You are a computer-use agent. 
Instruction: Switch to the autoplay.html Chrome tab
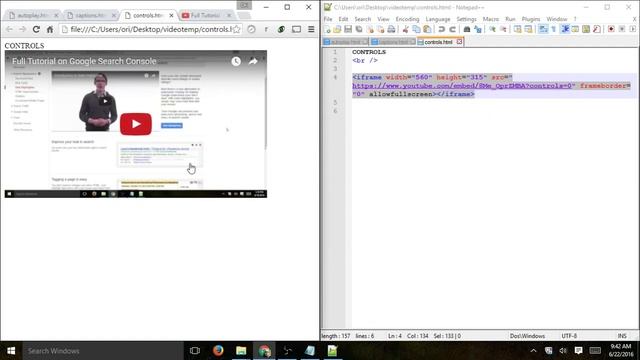click(x=32, y=16)
